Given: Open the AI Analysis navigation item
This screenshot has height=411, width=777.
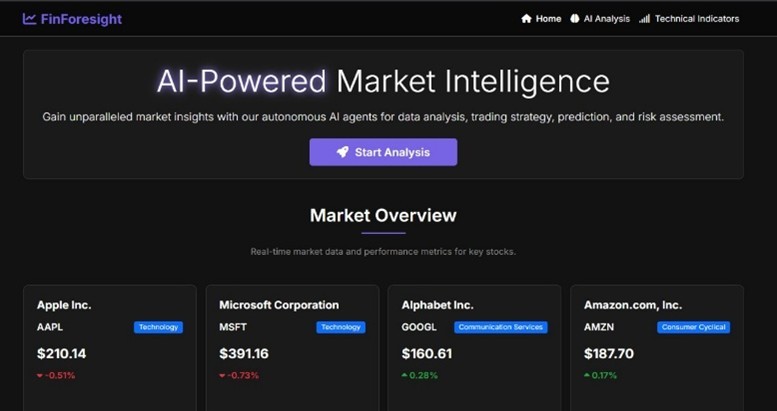Looking at the screenshot, I should pyautogui.click(x=600, y=19).
